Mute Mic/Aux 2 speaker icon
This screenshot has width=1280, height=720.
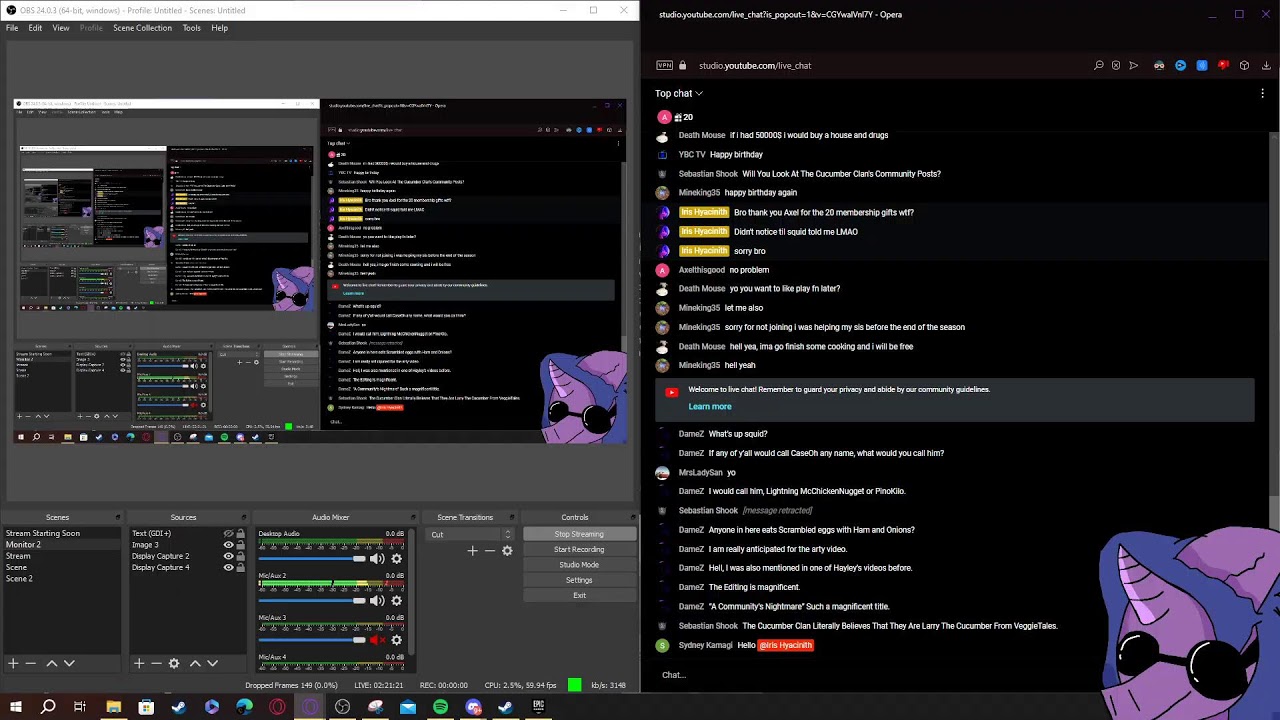click(377, 600)
